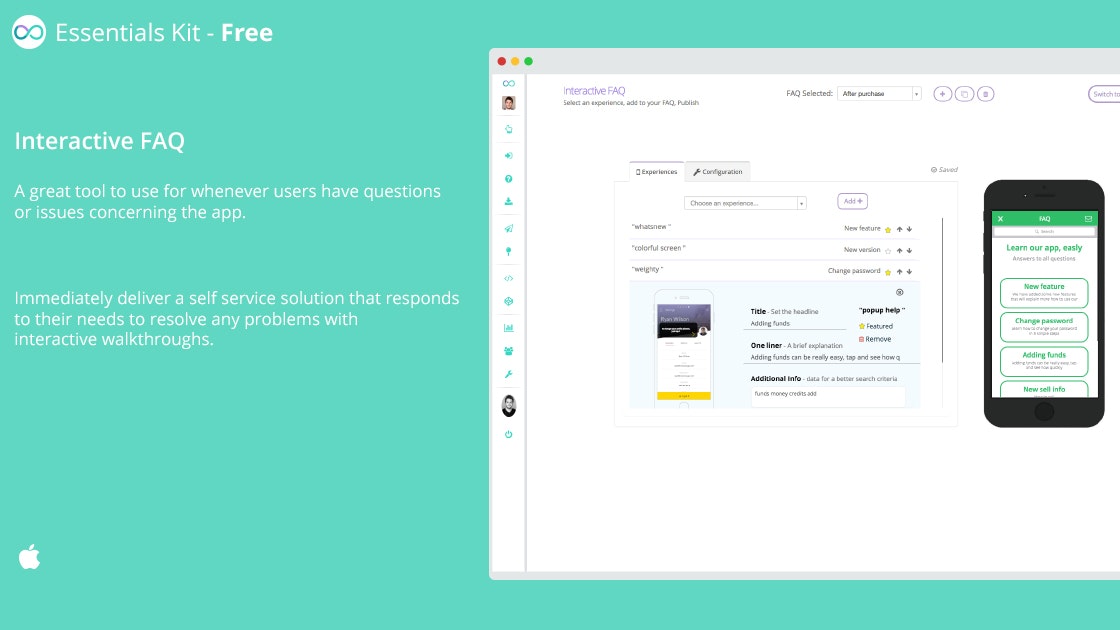Toggle featured star on New feature row

(x=888, y=229)
